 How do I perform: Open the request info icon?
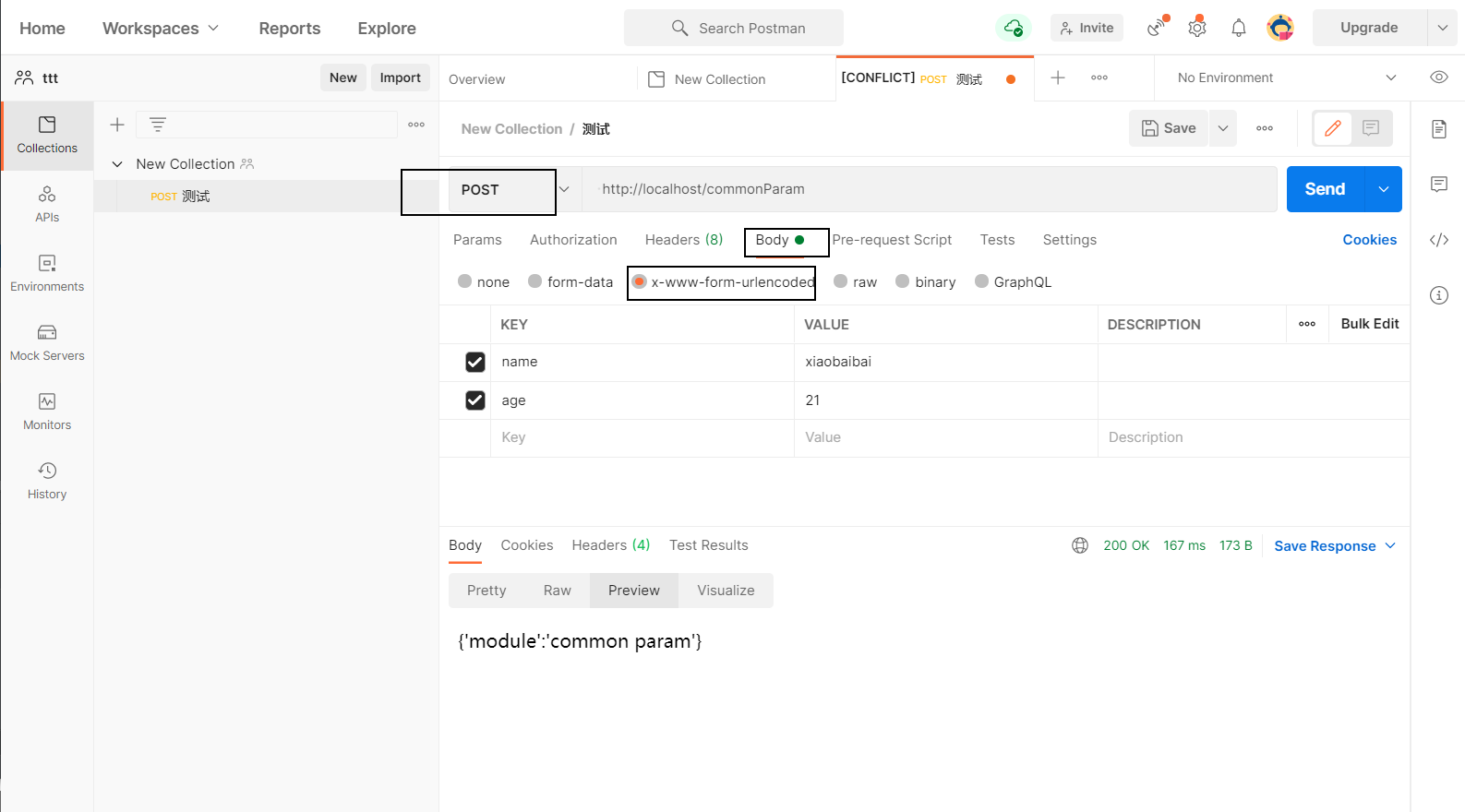1439,295
